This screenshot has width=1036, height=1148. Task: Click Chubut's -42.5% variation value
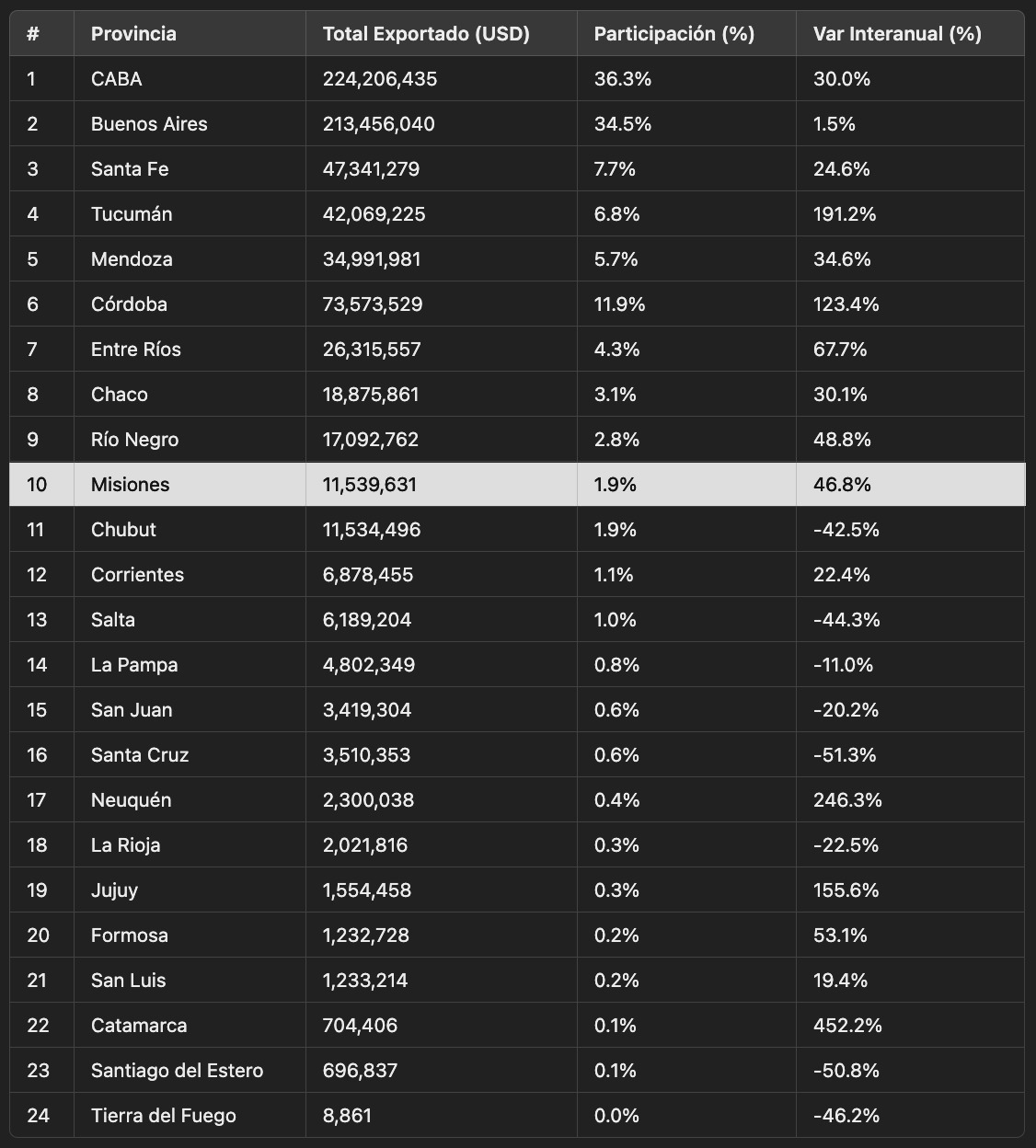[x=846, y=530]
